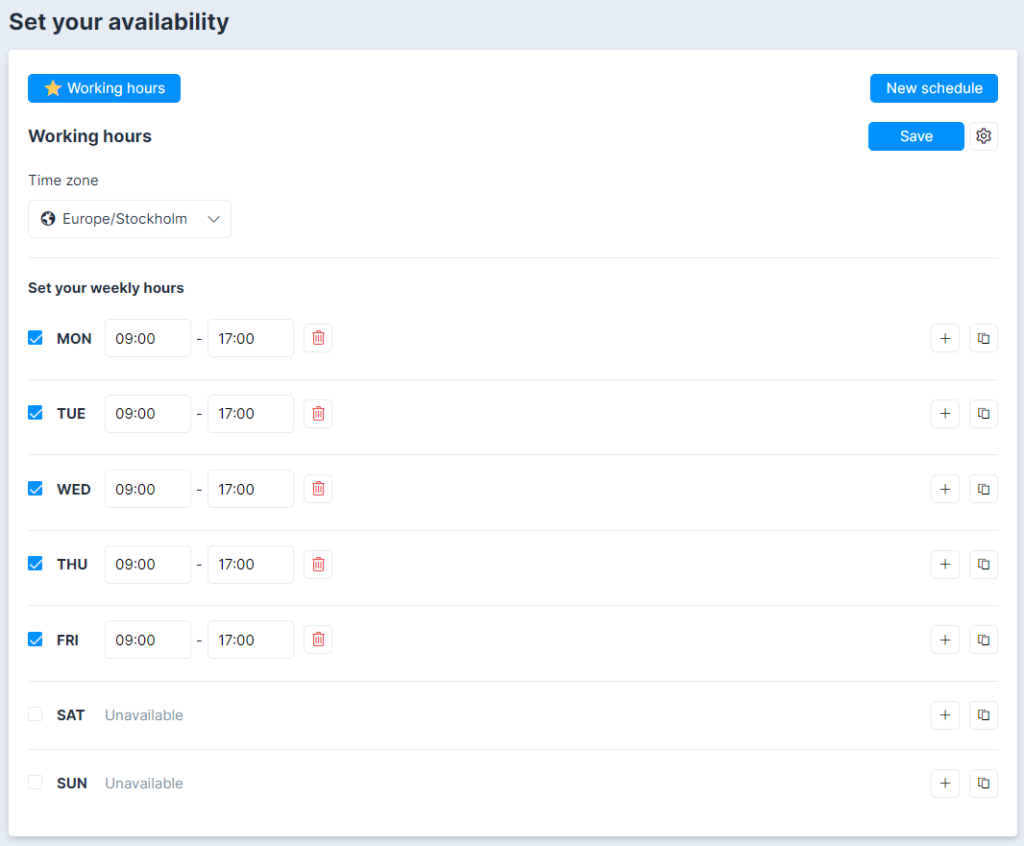Delete Monday's time slot with trash icon
1024x846 pixels.
click(x=318, y=338)
